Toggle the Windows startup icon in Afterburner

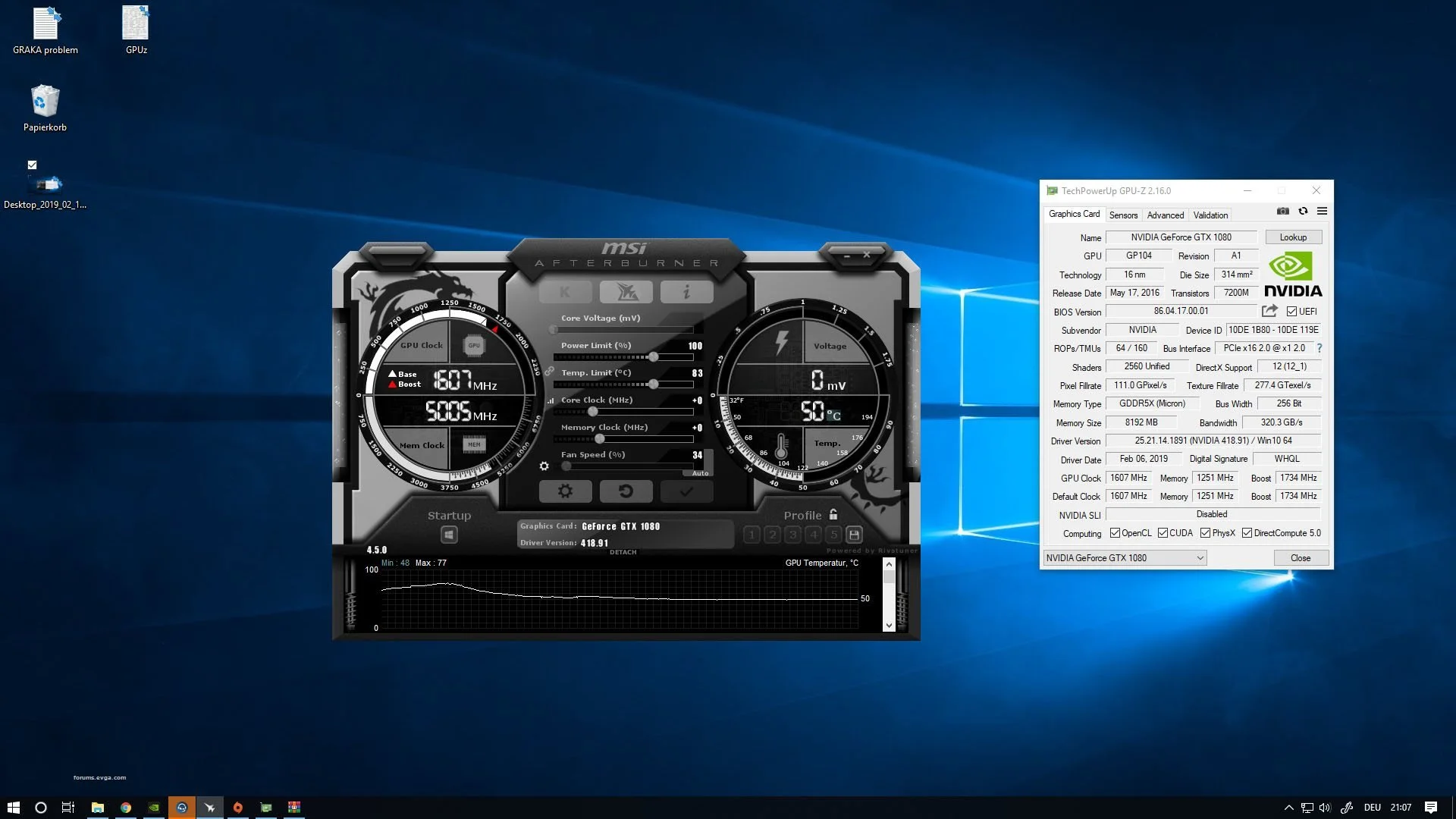(x=449, y=535)
